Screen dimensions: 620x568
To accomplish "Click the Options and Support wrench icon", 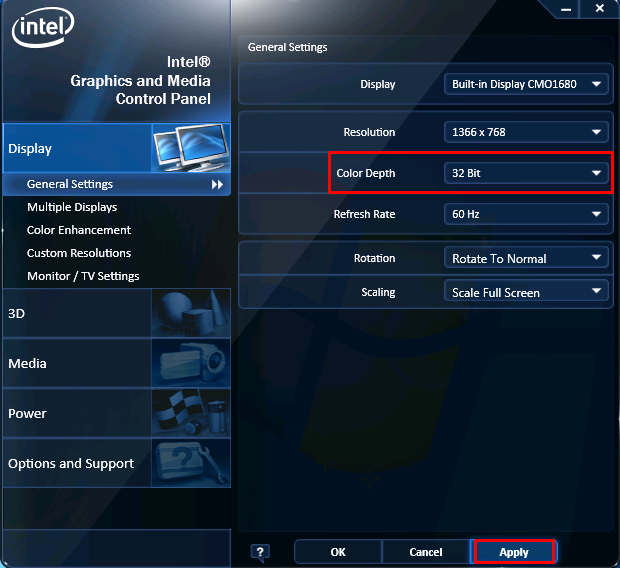I will tap(191, 463).
